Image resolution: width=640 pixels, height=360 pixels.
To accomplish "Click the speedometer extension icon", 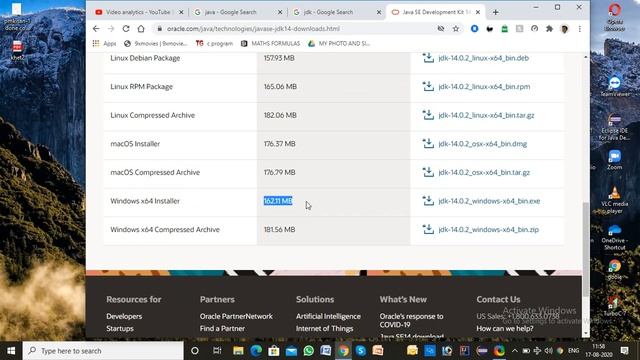I will coord(534,29).
